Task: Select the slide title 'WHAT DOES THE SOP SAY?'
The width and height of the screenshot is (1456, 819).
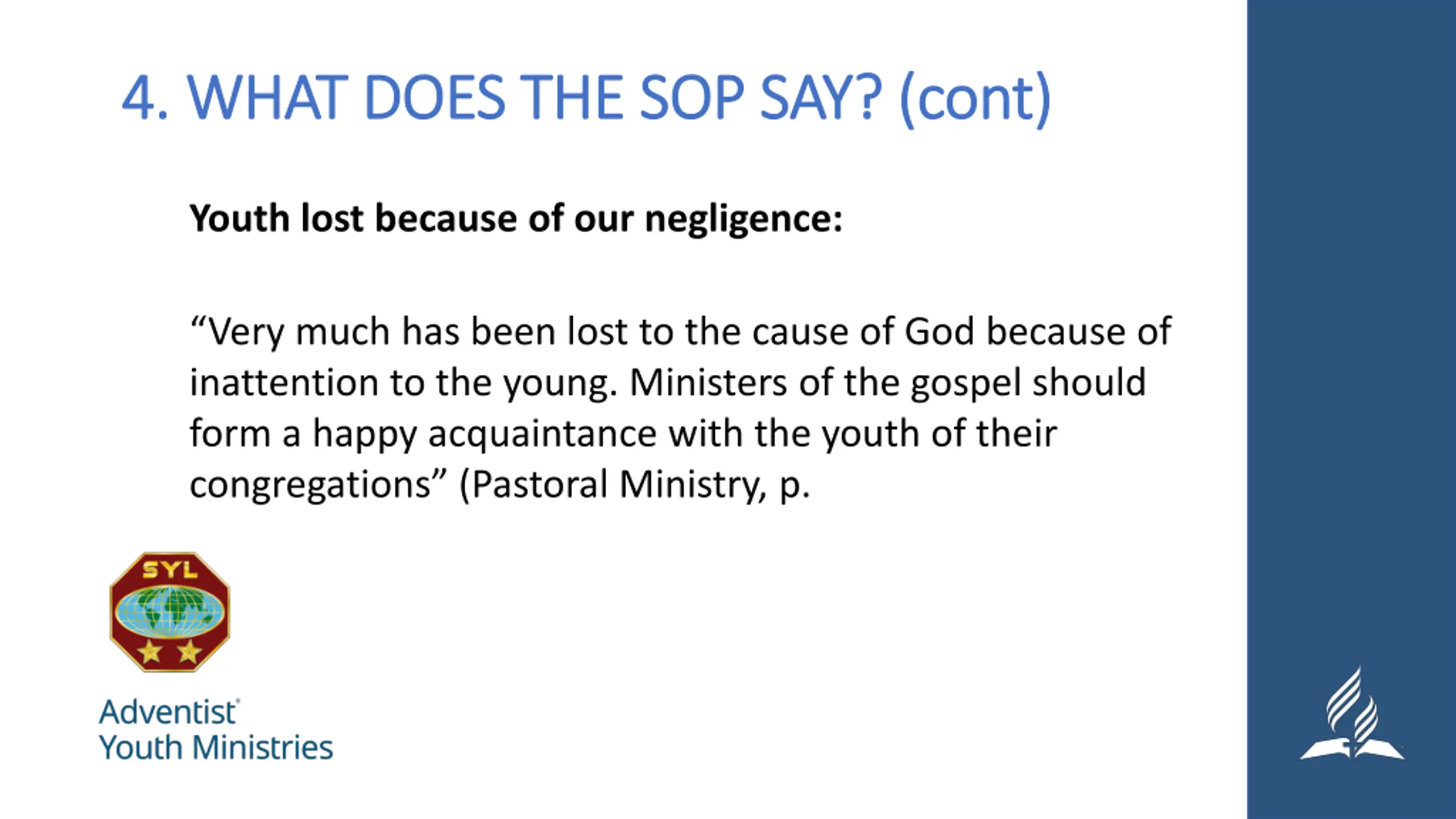Action: click(535, 97)
